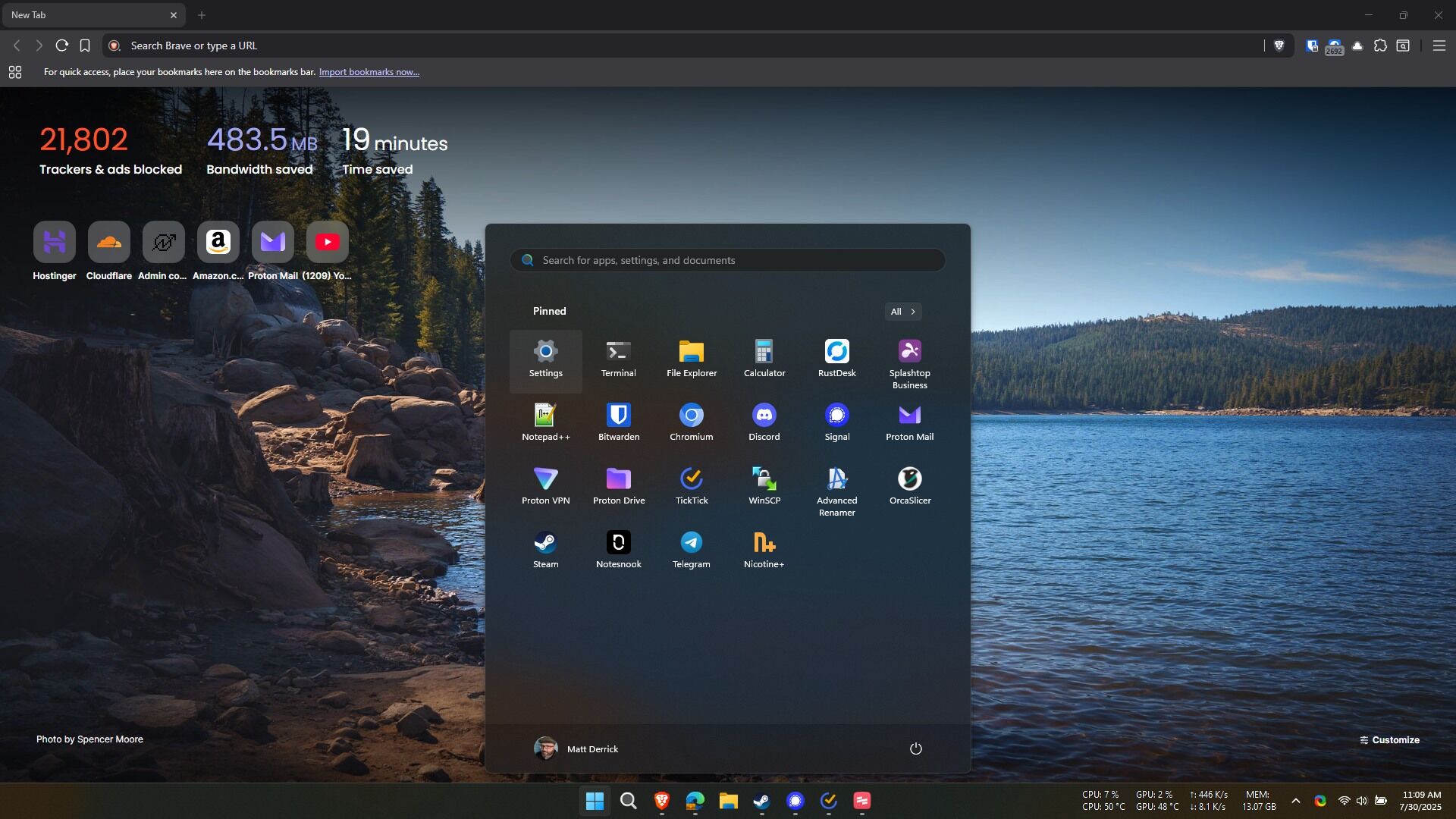The width and height of the screenshot is (1456, 819).
Task: Open Proton VPN pinned app
Action: click(x=545, y=485)
